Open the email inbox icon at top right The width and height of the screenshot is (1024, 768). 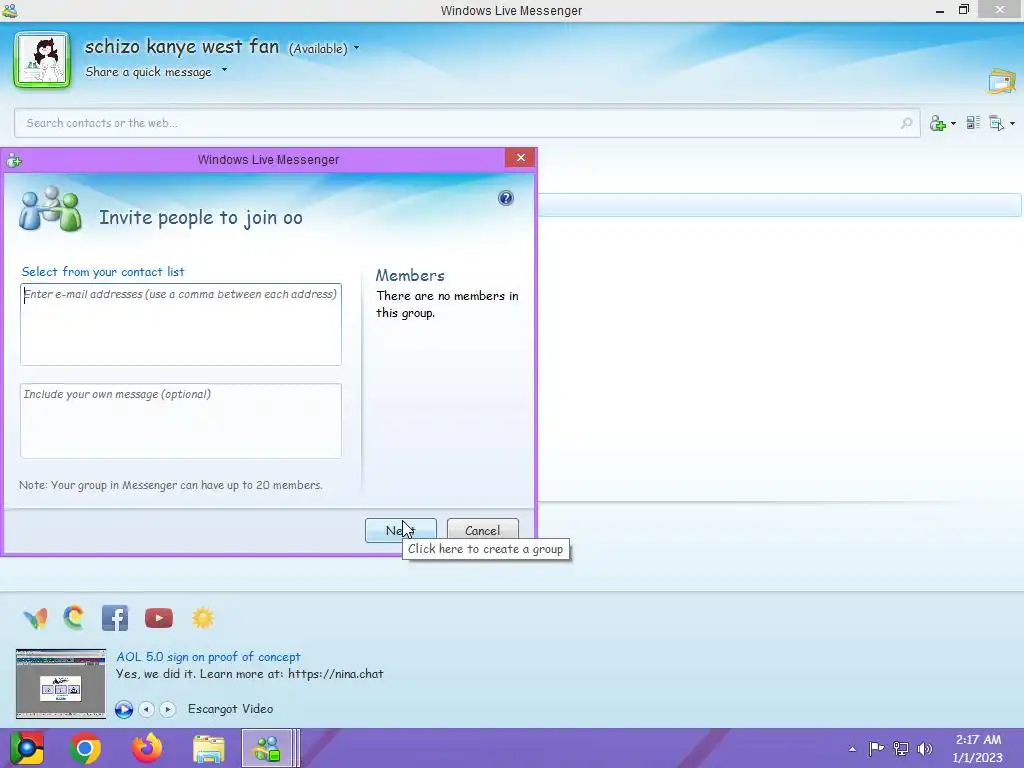pos(1002,82)
